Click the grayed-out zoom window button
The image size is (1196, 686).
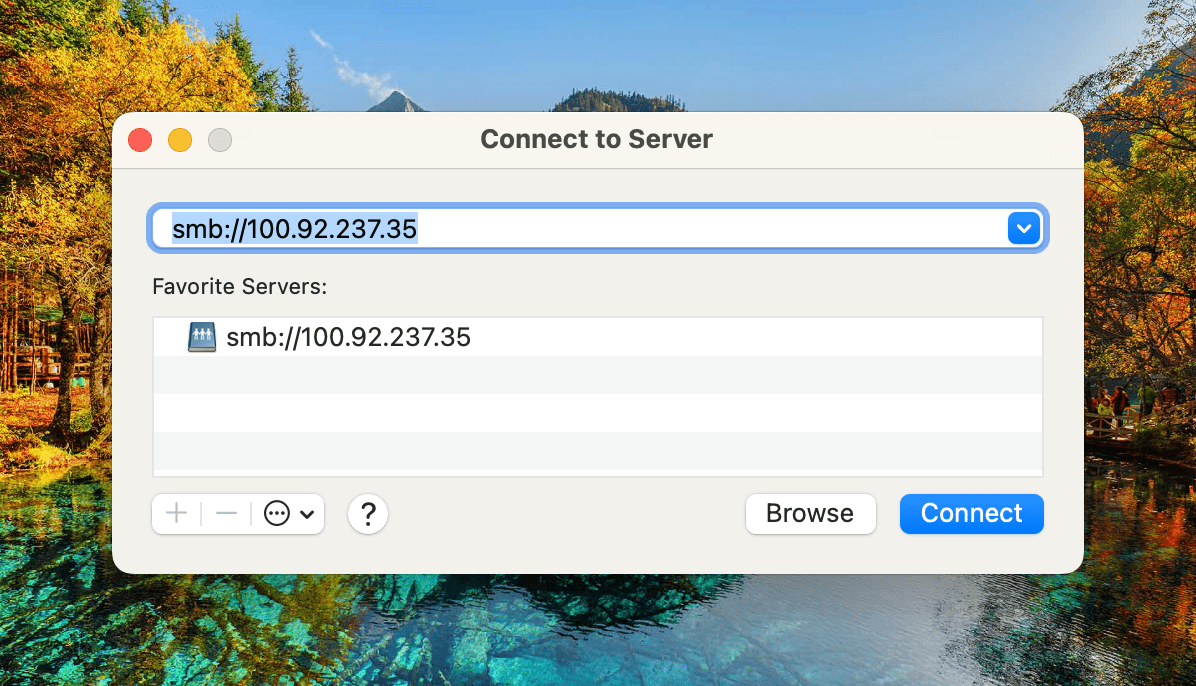point(220,140)
